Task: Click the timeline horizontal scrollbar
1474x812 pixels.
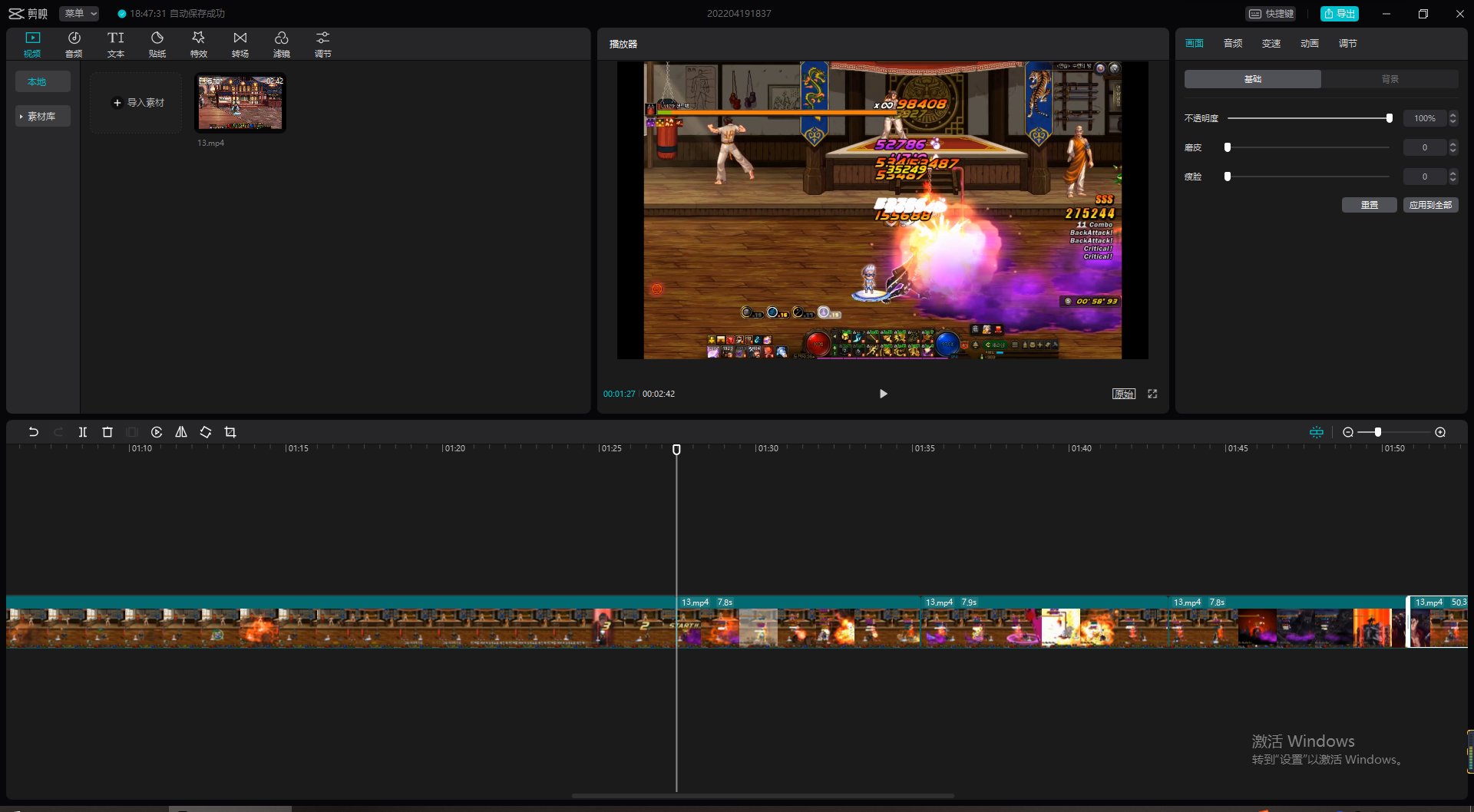Action: coord(763,795)
